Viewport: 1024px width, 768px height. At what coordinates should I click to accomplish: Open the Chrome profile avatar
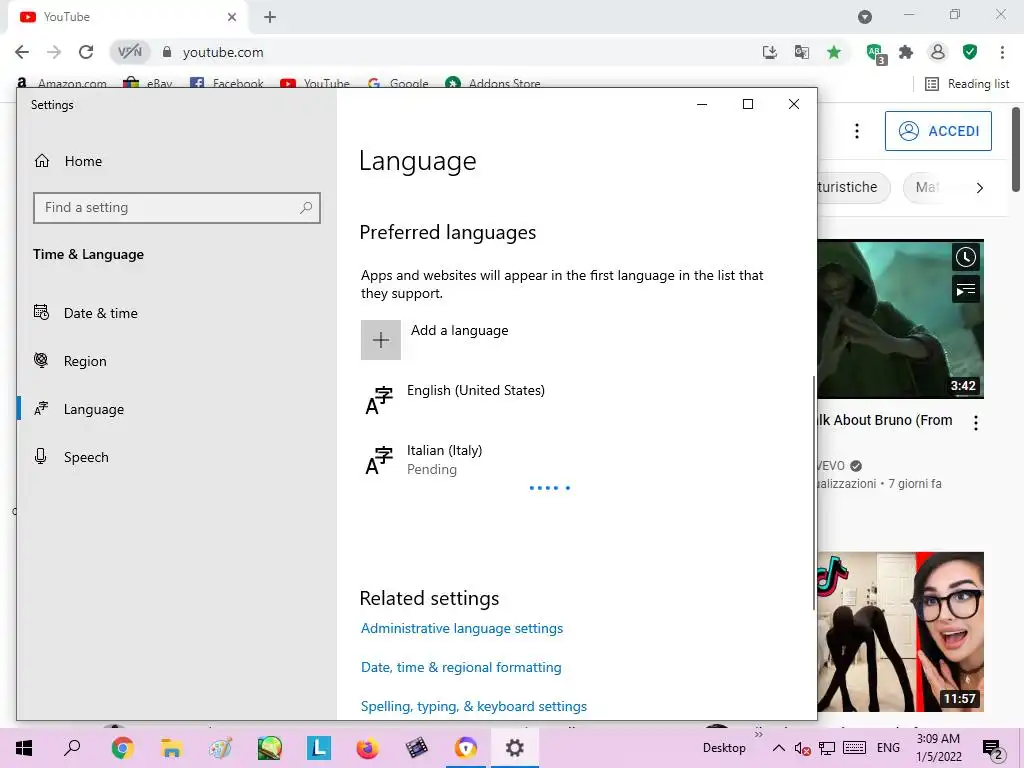pos(938,52)
